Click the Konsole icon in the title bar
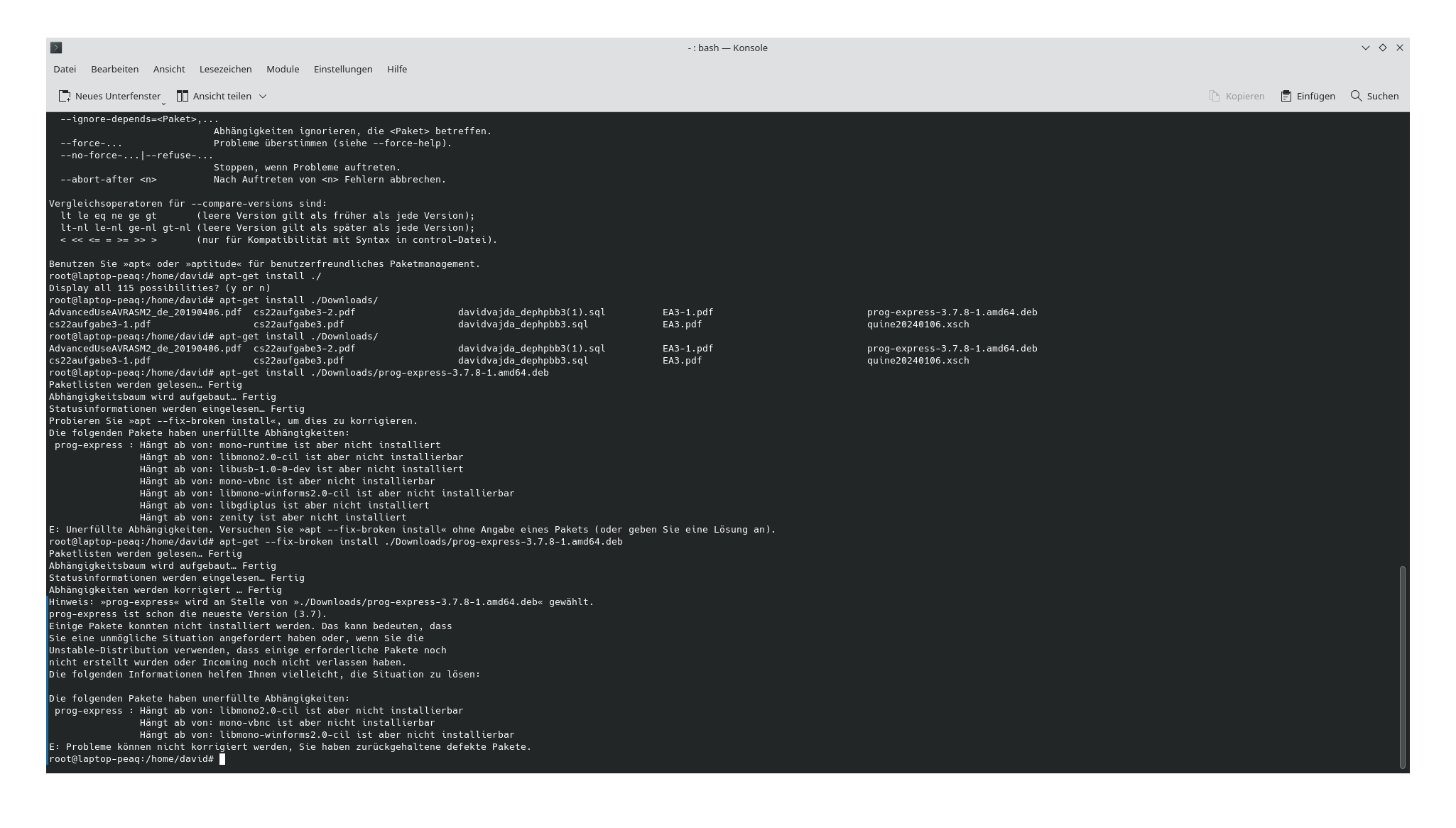This screenshot has height=828, width=1456. pyautogui.click(x=56, y=48)
